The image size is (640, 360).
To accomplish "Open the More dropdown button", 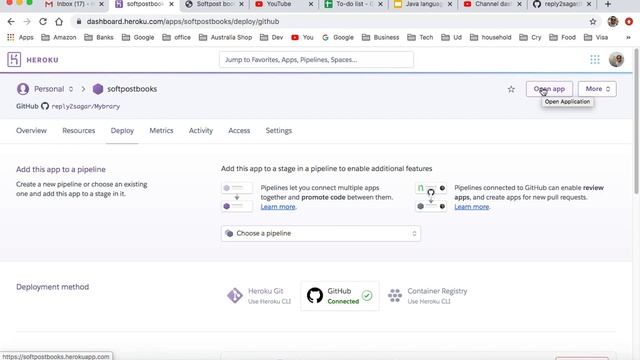I will coord(597,89).
